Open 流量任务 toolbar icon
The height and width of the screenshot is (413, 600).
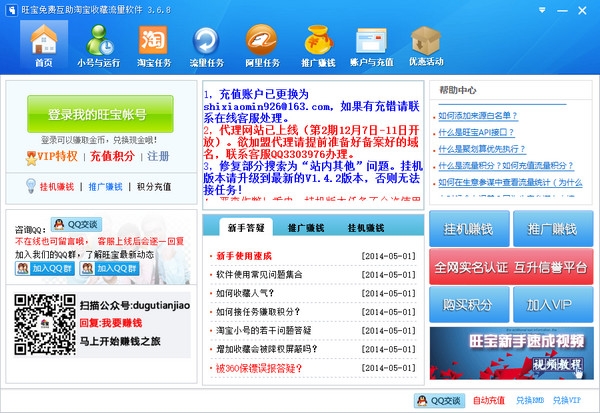[207, 46]
